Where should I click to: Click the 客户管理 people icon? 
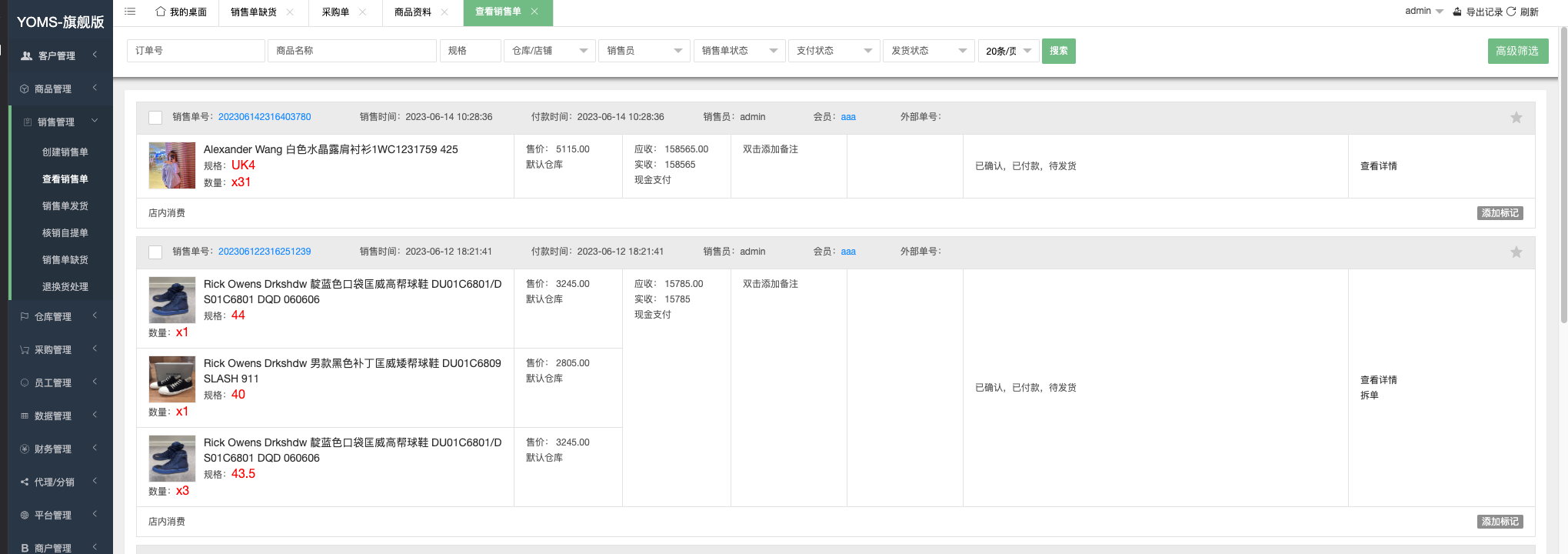click(26, 56)
